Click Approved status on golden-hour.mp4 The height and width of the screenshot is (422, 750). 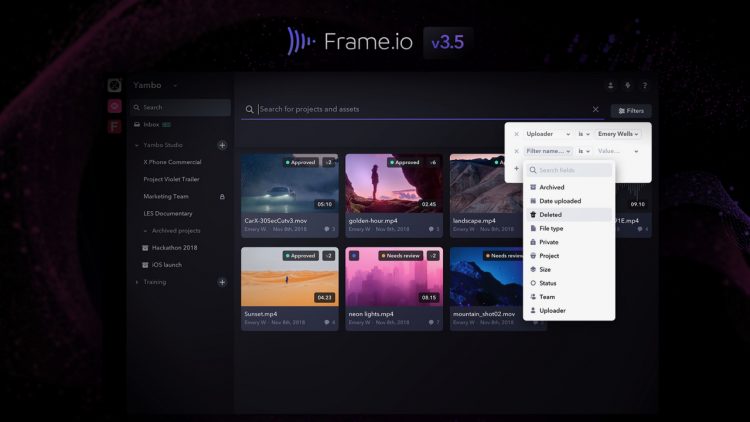[x=405, y=163]
